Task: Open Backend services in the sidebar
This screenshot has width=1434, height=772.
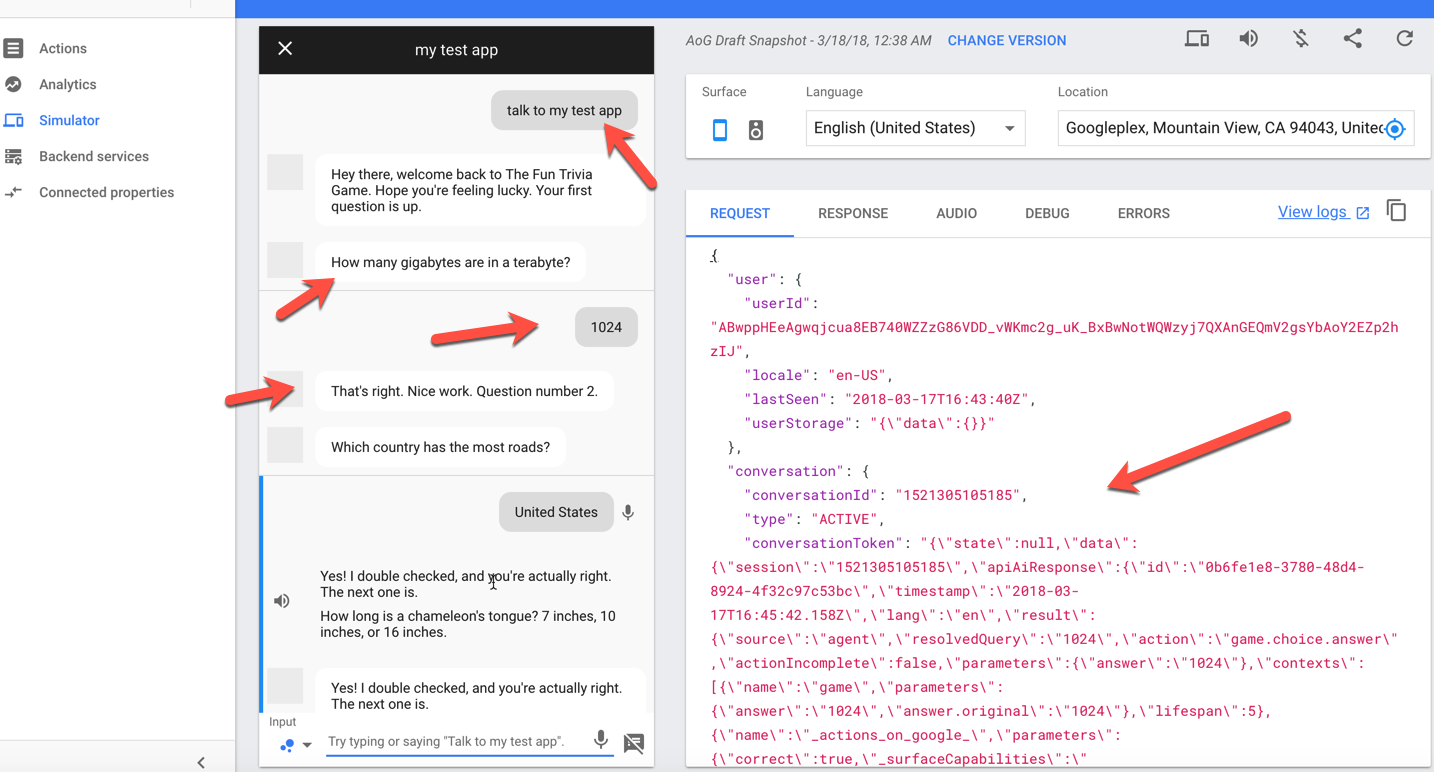Action: coord(93,156)
